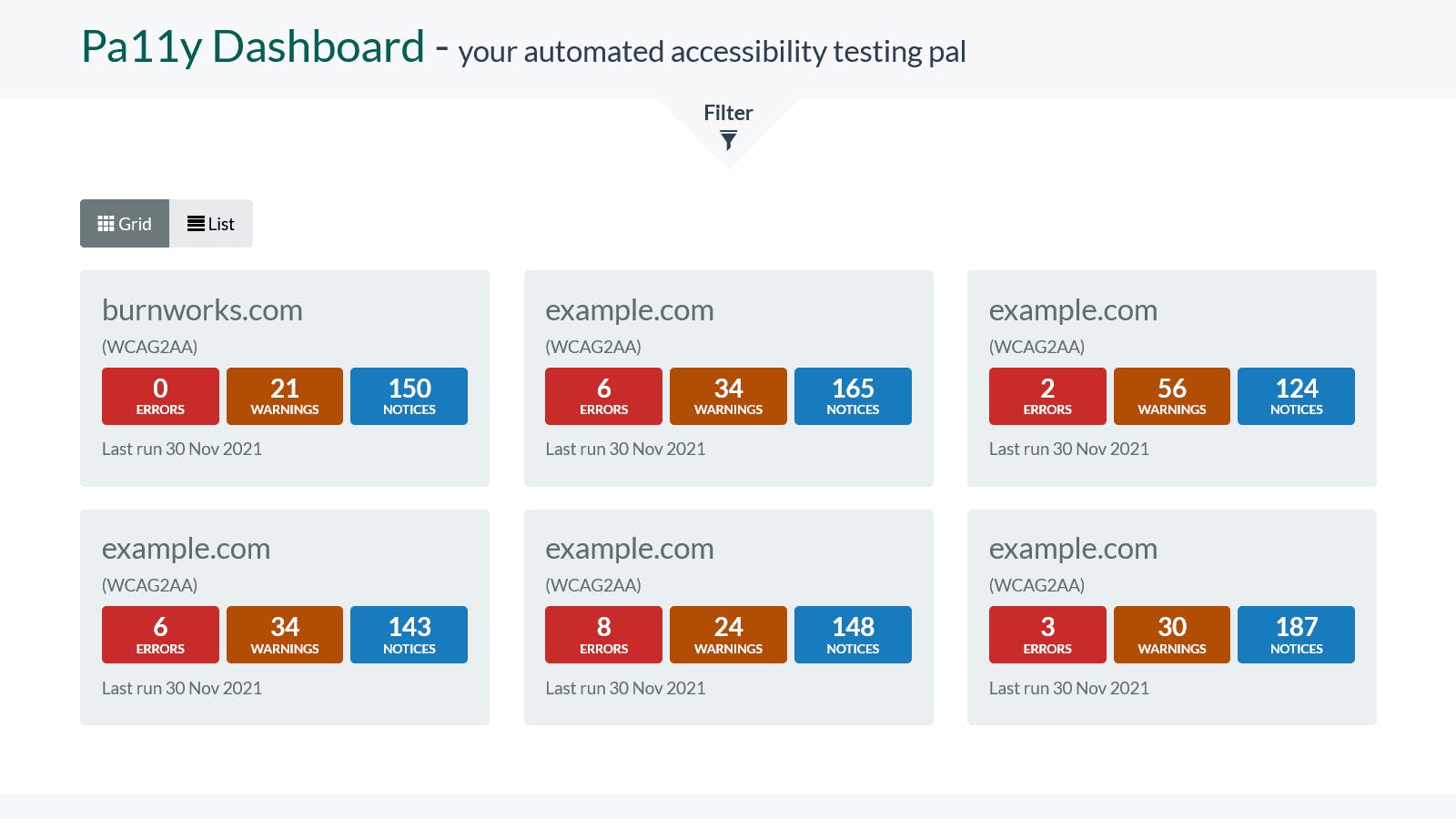1456x819 pixels.
Task: Switch to List view
Action: coord(211,224)
